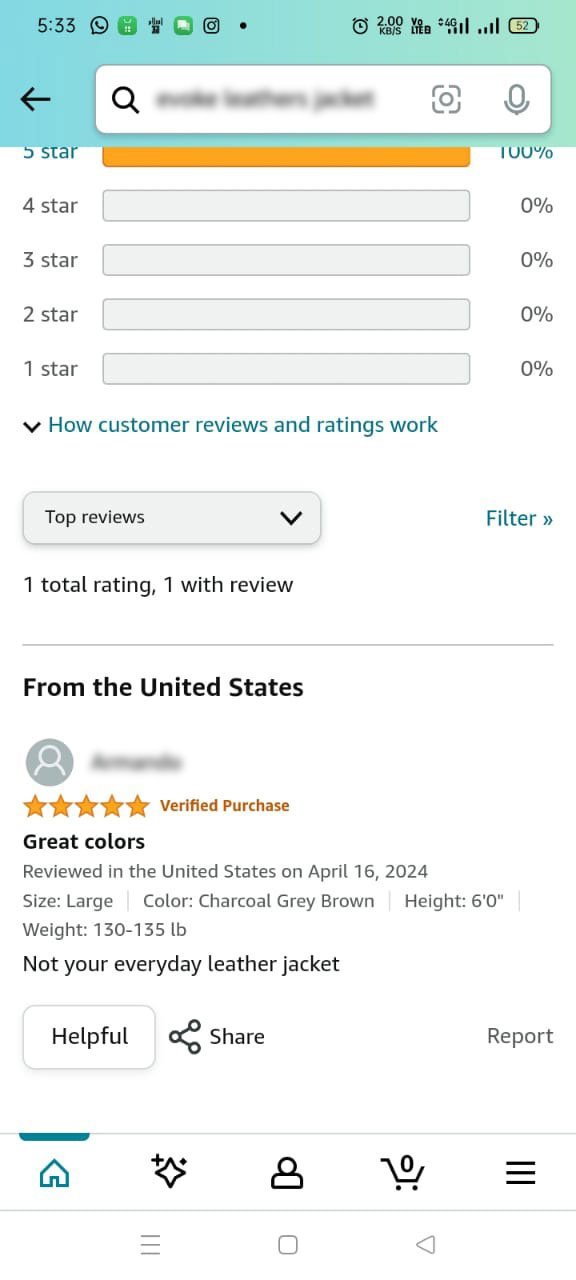Expand How customer reviews and ratings work
The height and width of the screenshot is (1280, 576).
point(241,425)
